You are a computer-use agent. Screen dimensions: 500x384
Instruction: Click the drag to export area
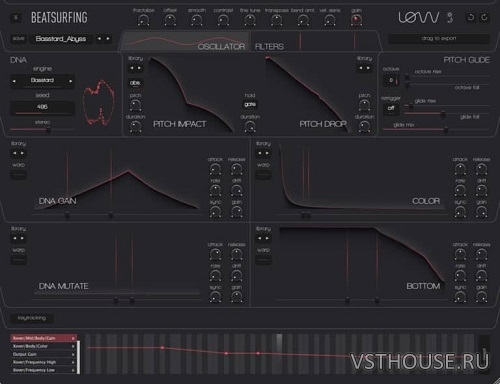click(439, 39)
